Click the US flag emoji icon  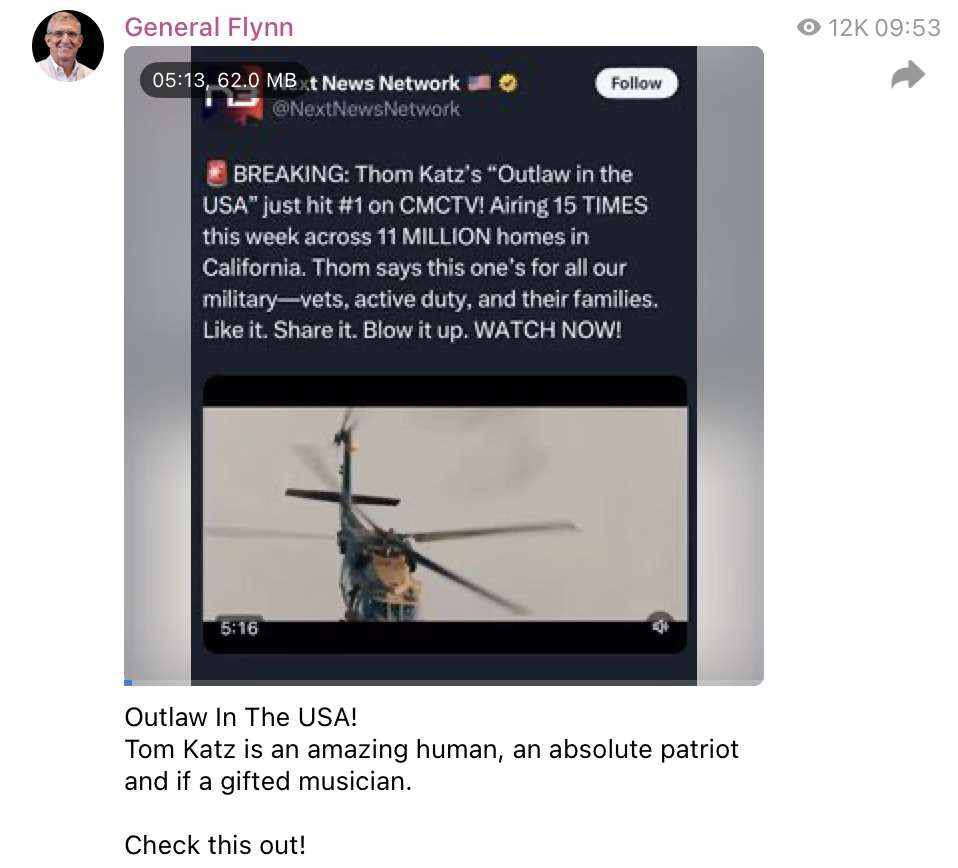pos(480,82)
